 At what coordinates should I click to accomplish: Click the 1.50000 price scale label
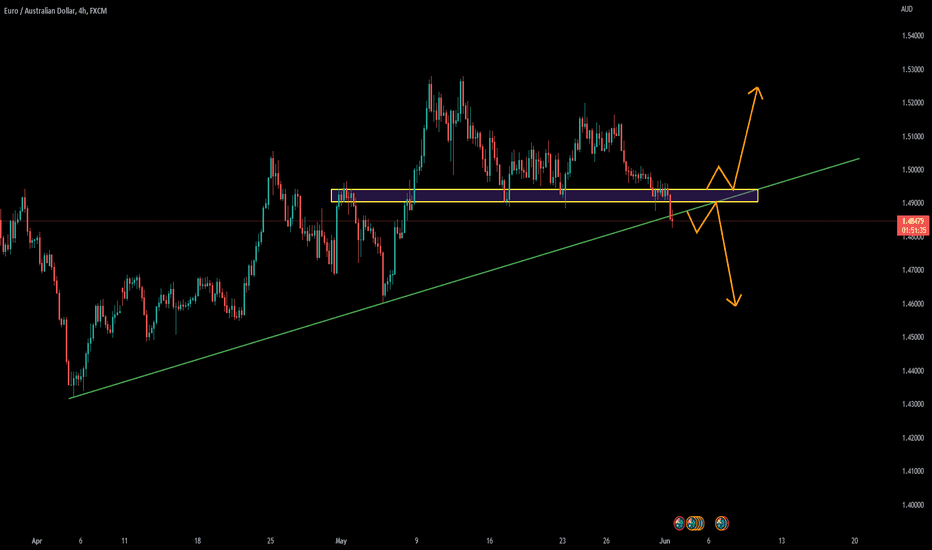tap(912, 170)
